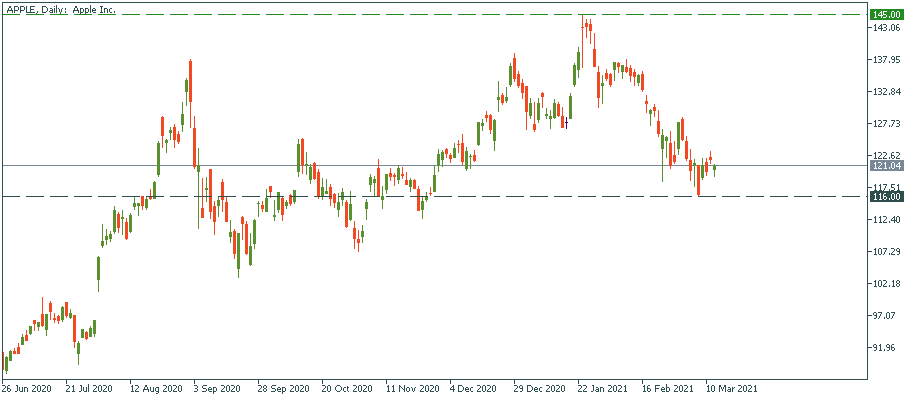The width and height of the screenshot is (915, 400).
Task: Click the purple candle before 22 Jan 2021
Action: click(565, 122)
